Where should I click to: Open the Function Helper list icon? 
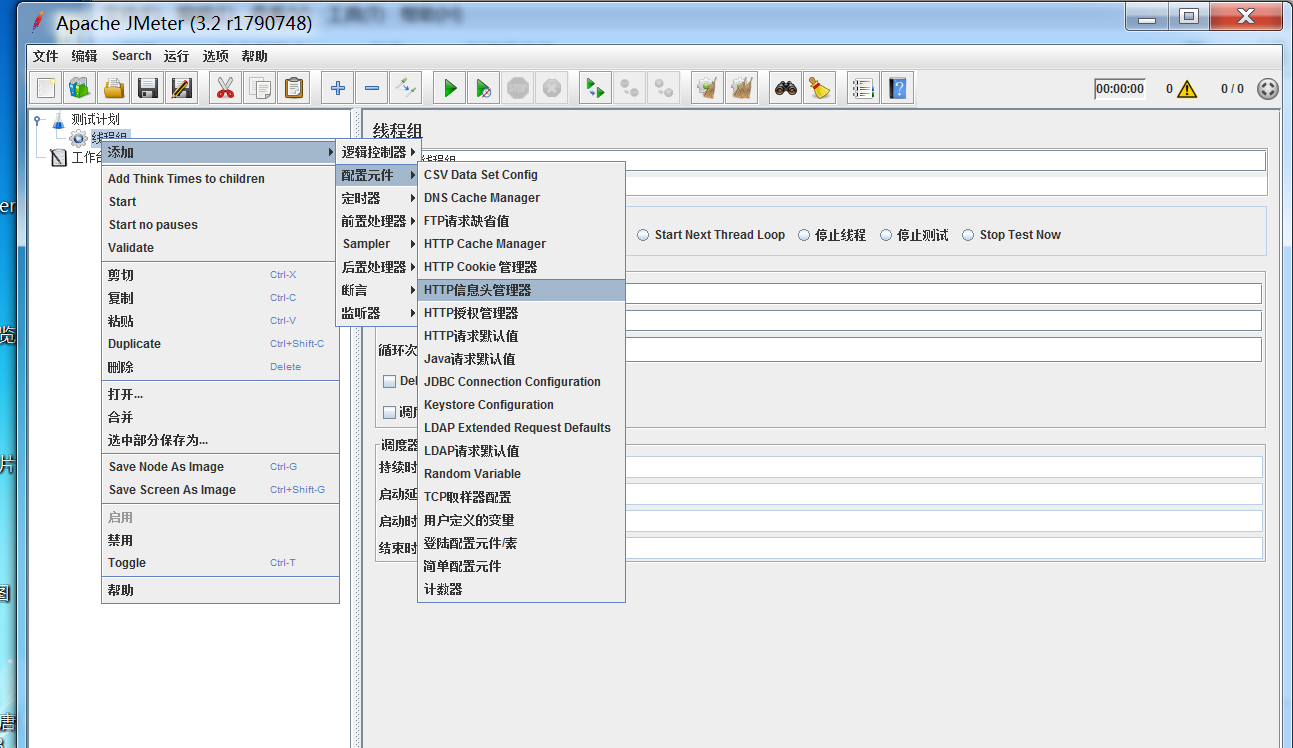point(863,88)
